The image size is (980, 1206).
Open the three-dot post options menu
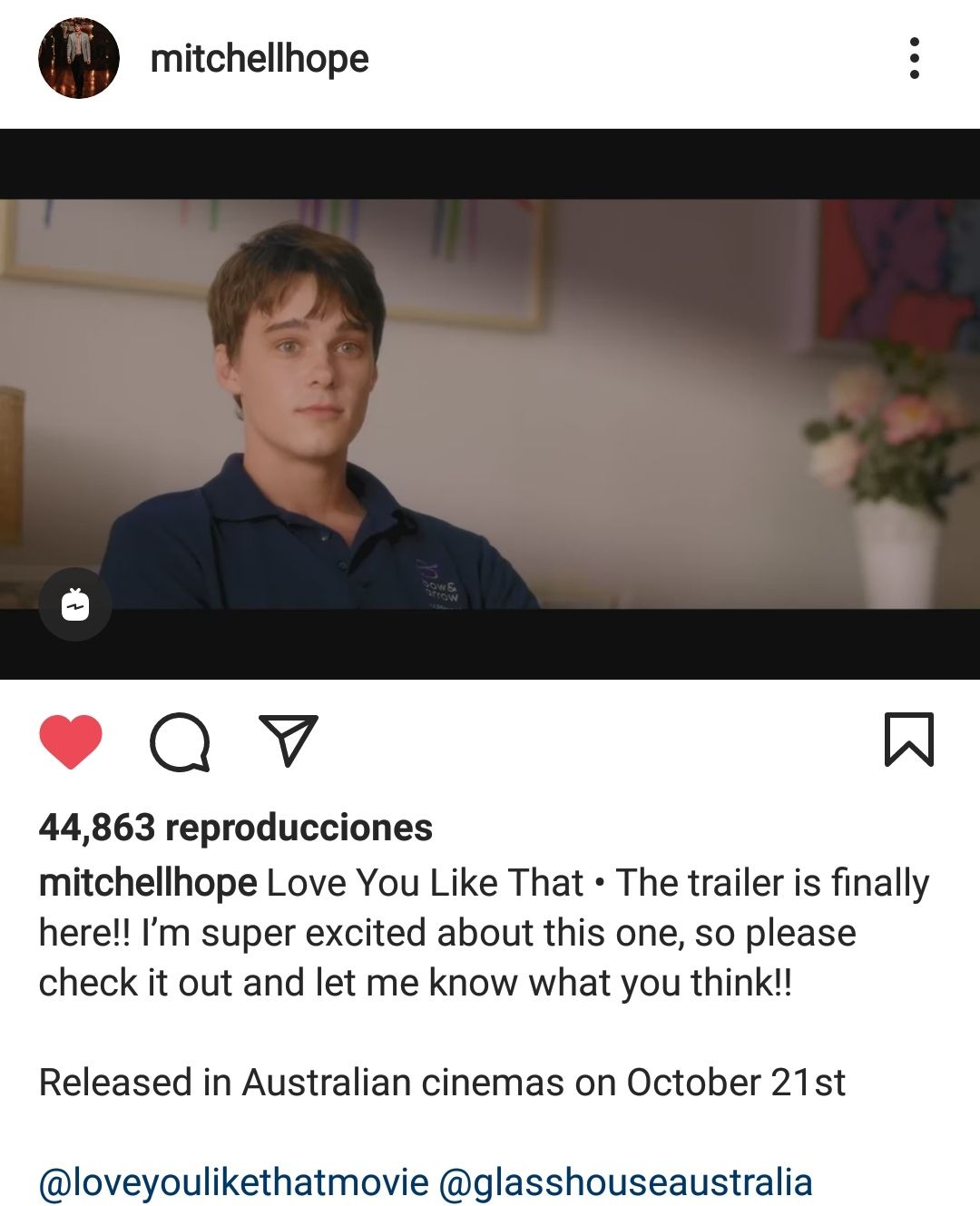pyautogui.click(x=914, y=59)
